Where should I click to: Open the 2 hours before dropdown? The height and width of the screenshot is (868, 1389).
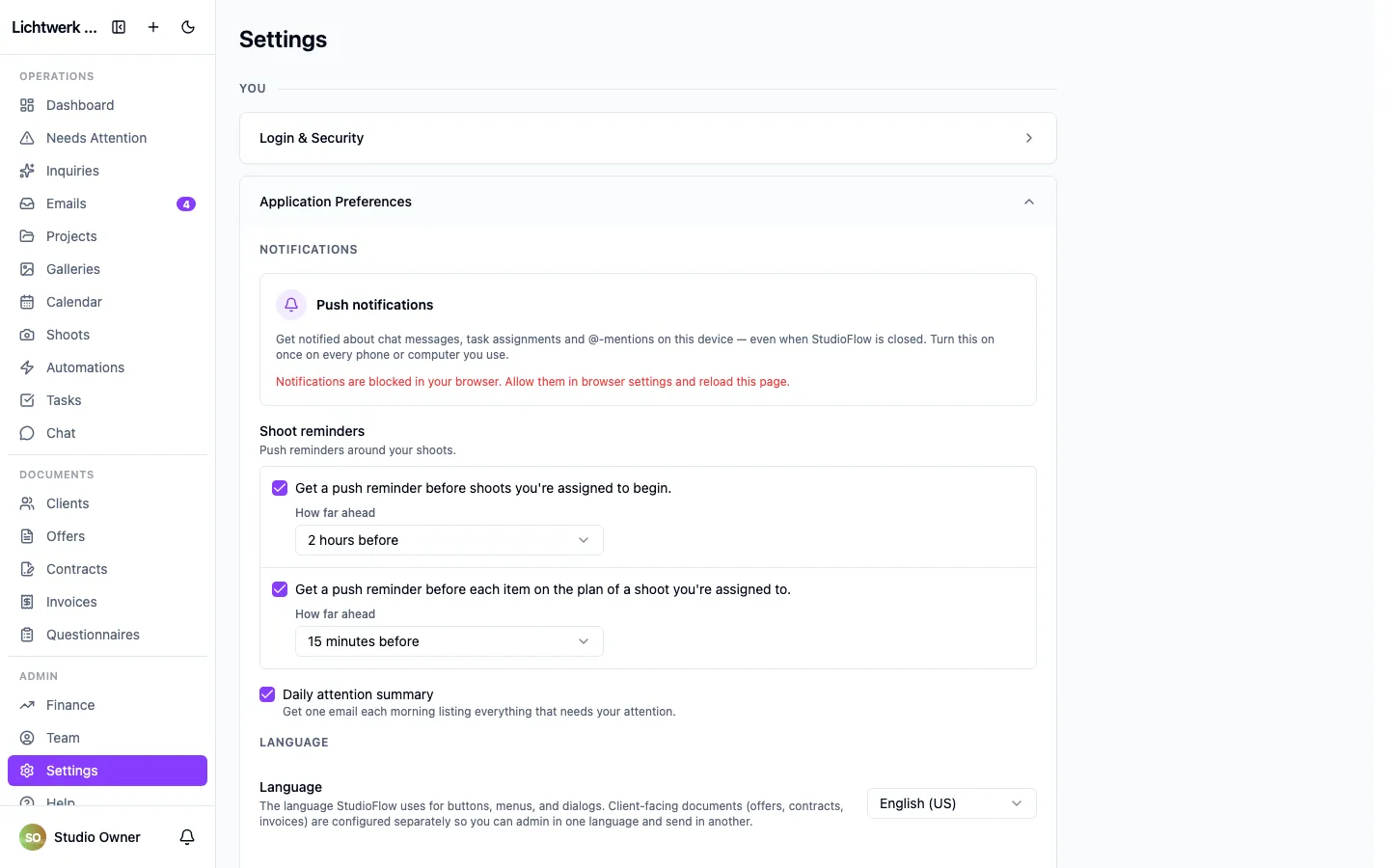tap(449, 540)
